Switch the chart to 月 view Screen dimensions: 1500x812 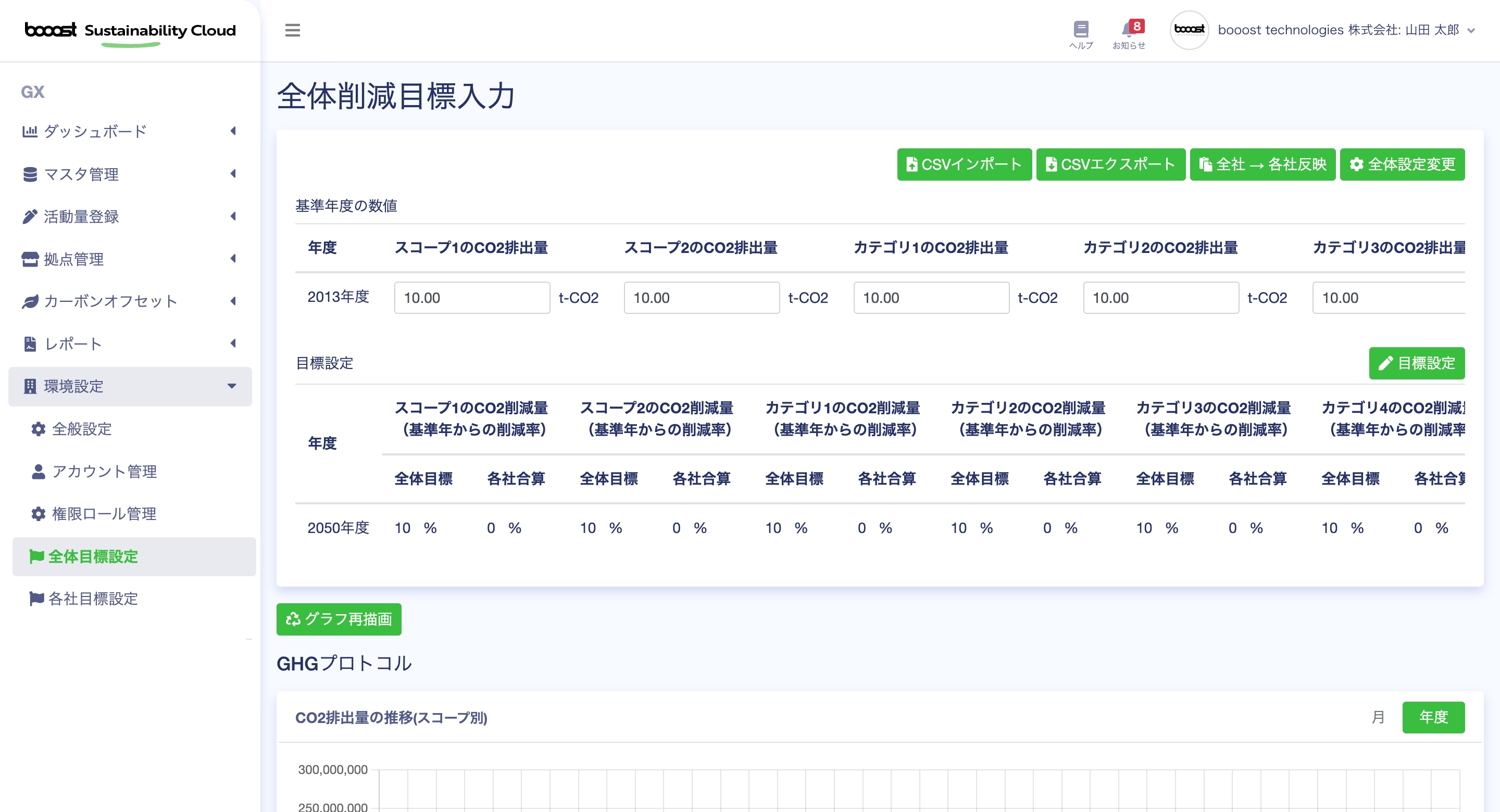1378,717
